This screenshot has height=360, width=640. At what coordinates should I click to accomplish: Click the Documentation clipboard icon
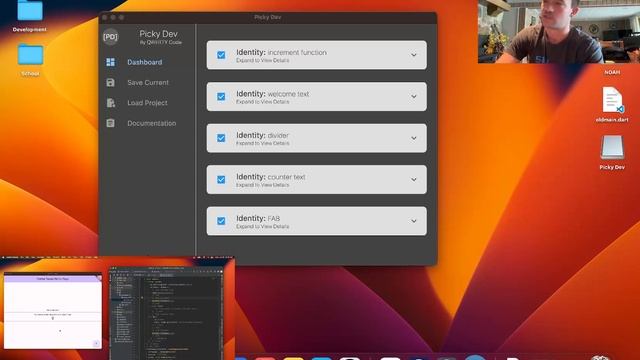pos(111,123)
